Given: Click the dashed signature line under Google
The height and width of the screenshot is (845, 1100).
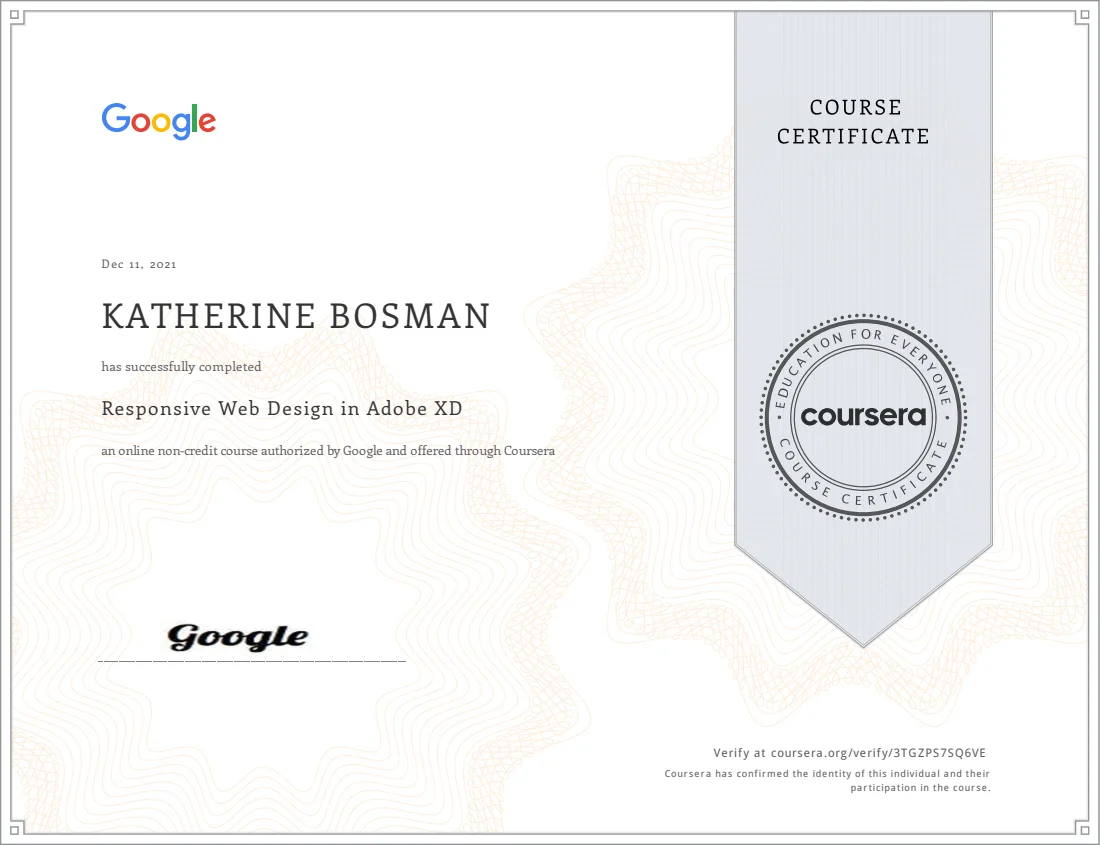Looking at the screenshot, I should pyautogui.click(x=250, y=660).
